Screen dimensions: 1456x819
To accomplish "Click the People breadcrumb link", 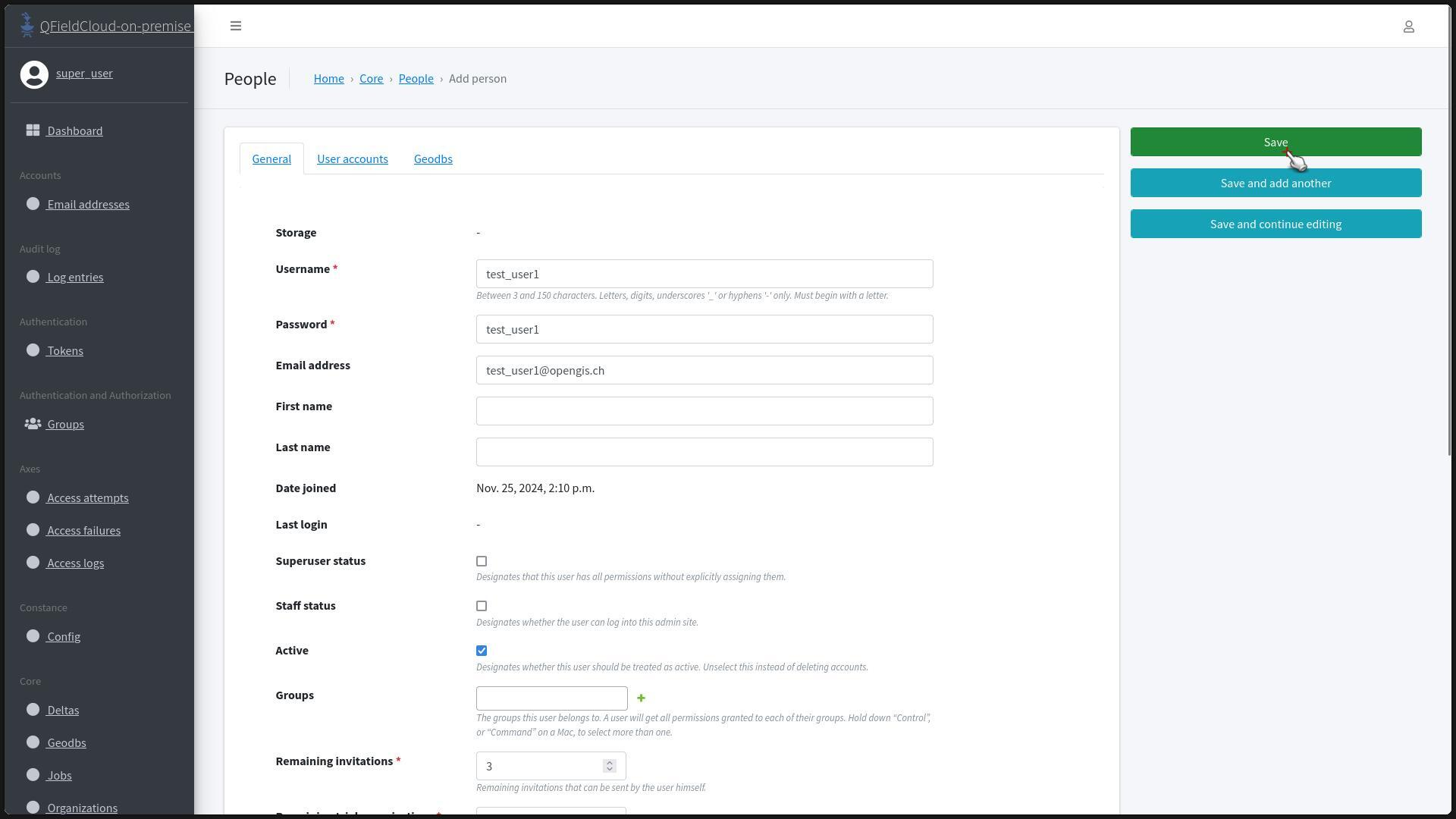I will (416, 78).
